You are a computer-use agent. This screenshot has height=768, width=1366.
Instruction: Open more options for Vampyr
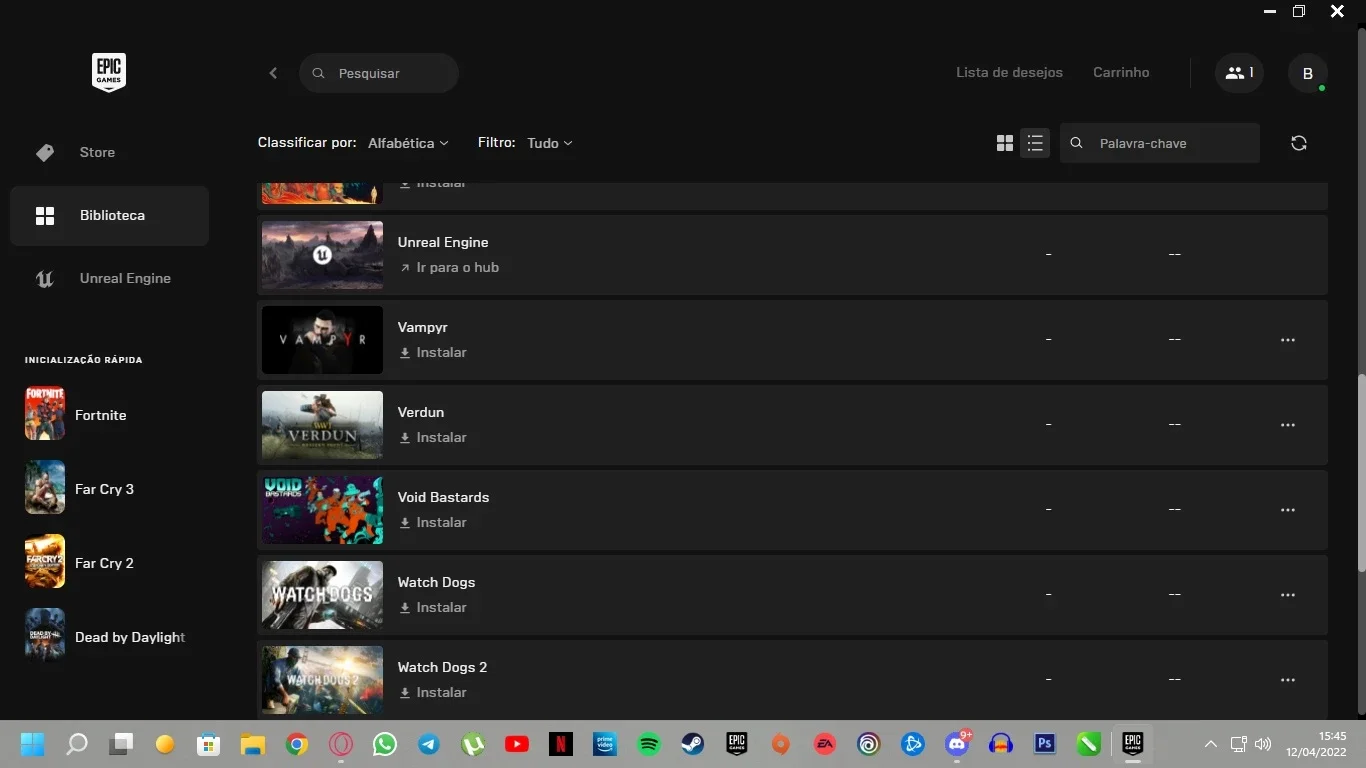click(x=1288, y=340)
